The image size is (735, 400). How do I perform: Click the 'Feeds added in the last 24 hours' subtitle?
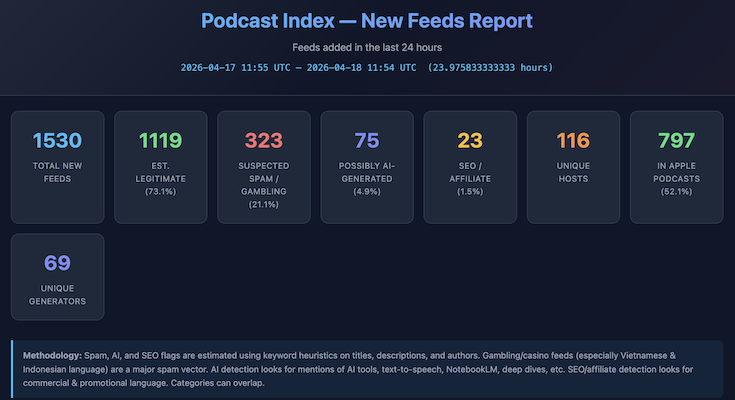tap(367, 47)
